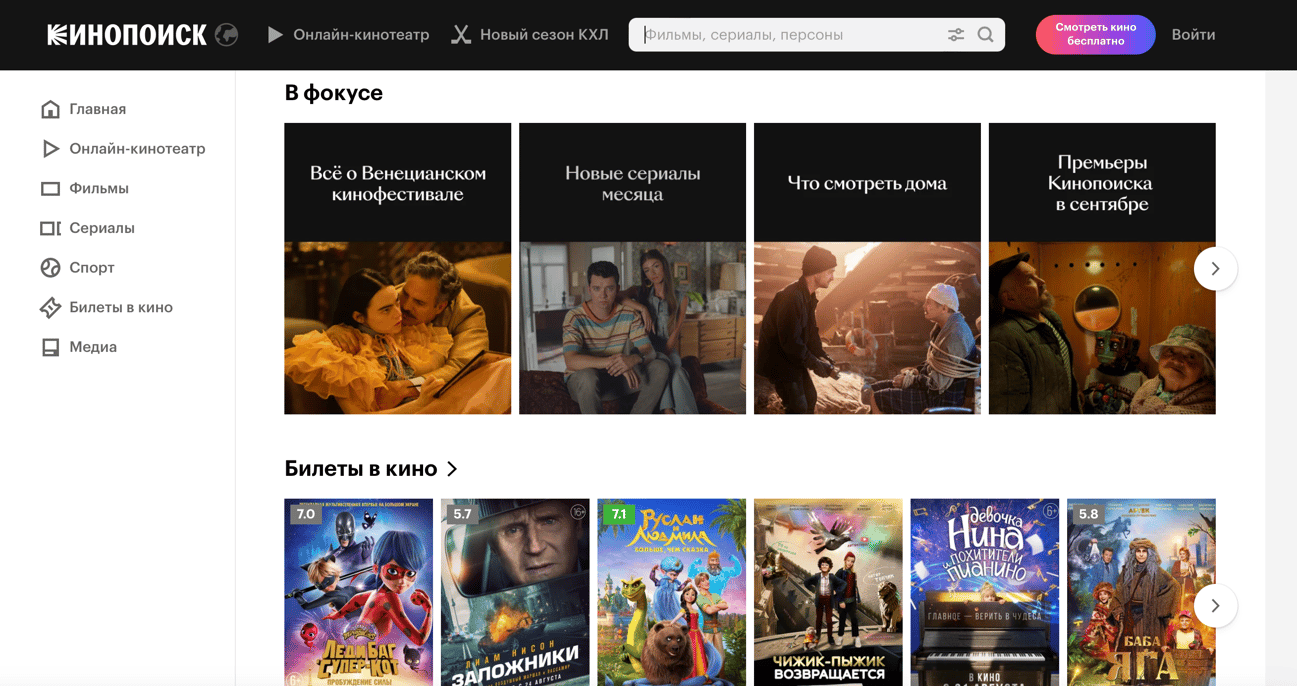Open Билеты в кино in the sidebar
This screenshot has width=1297, height=686.
click(x=121, y=307)
